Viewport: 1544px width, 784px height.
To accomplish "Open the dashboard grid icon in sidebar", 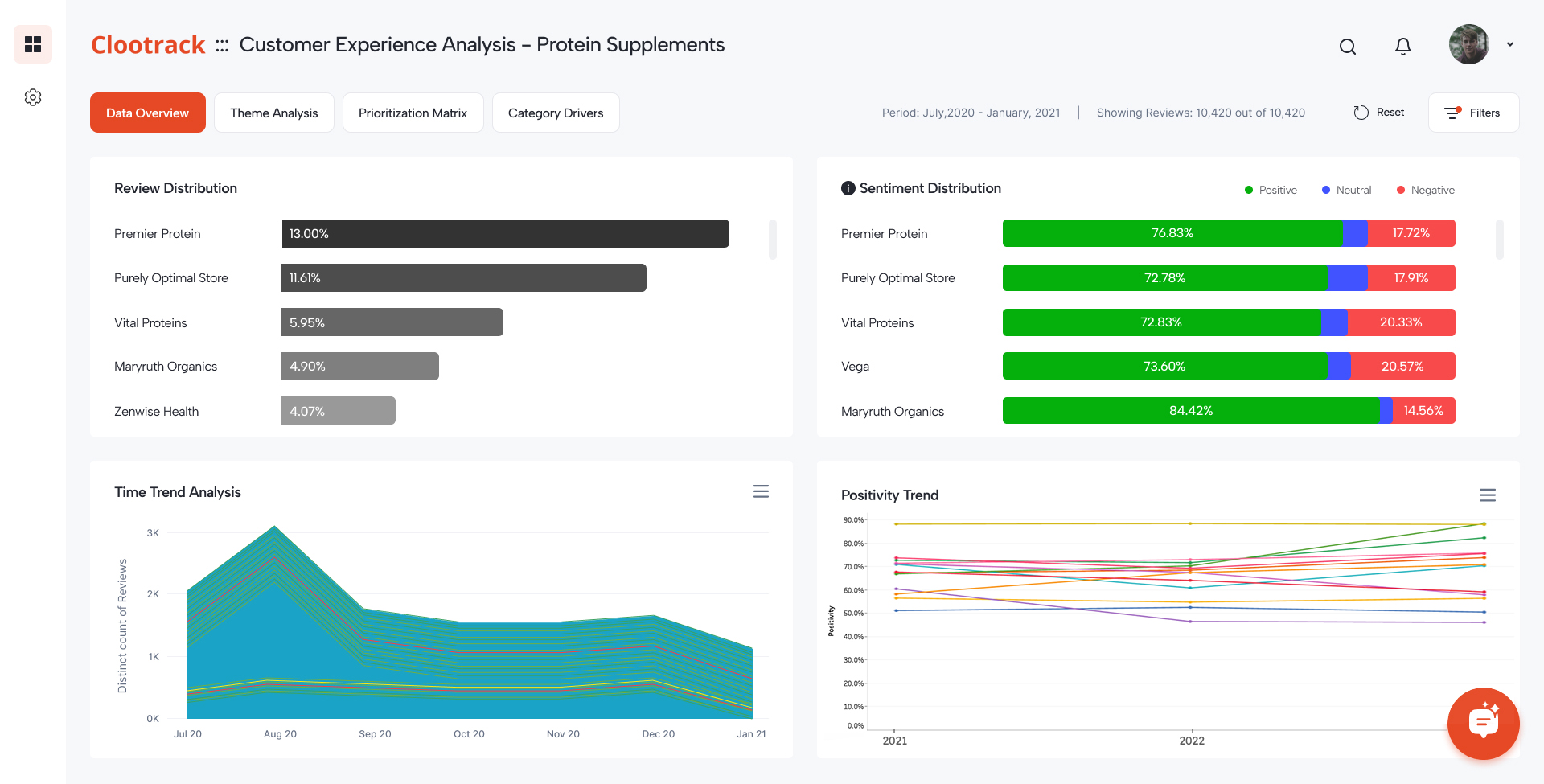I will (x=33, y=44).
